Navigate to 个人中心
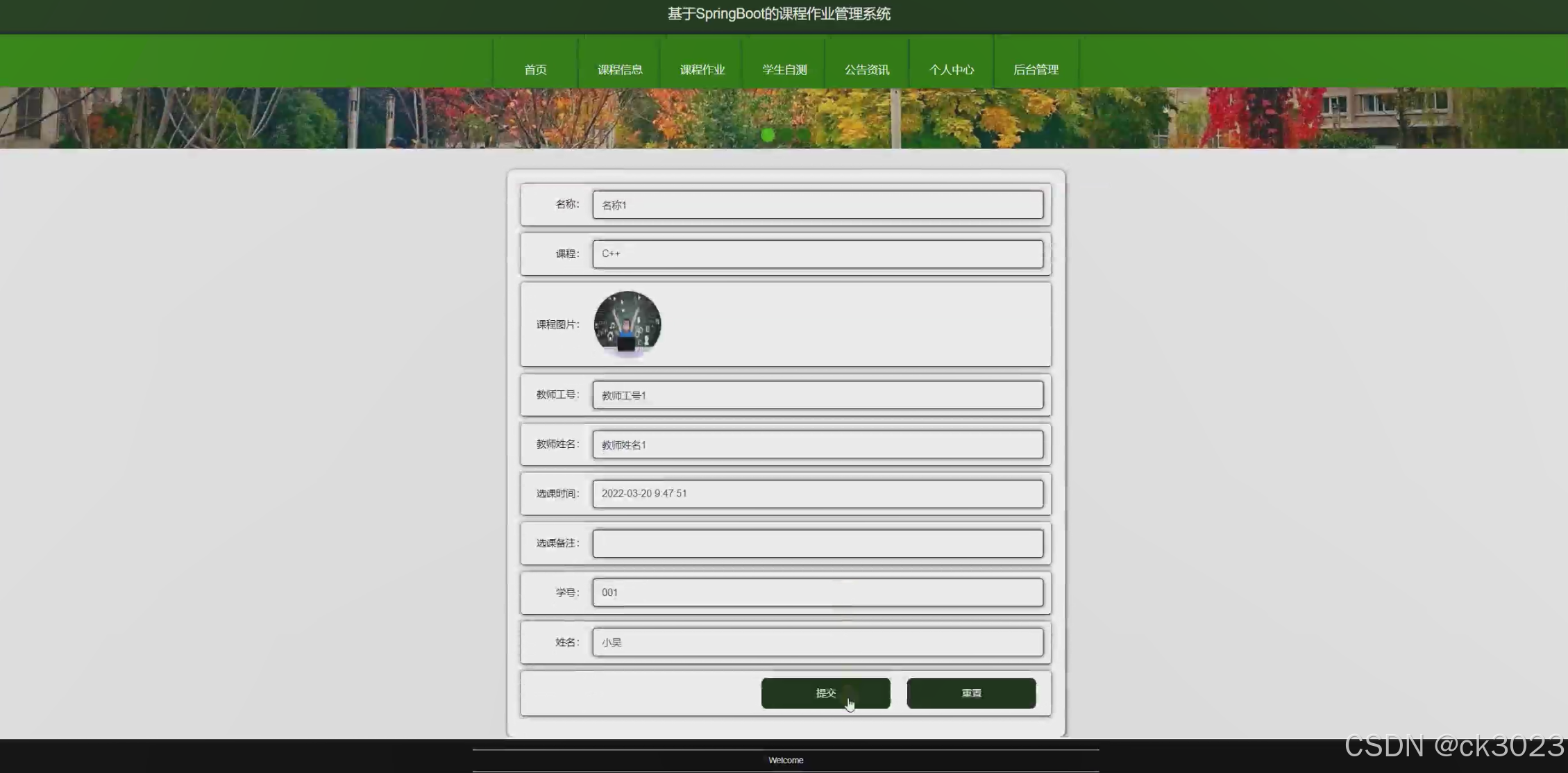Image resolution: width=1568 pixels, height=773 pixels. coord(952,69)
